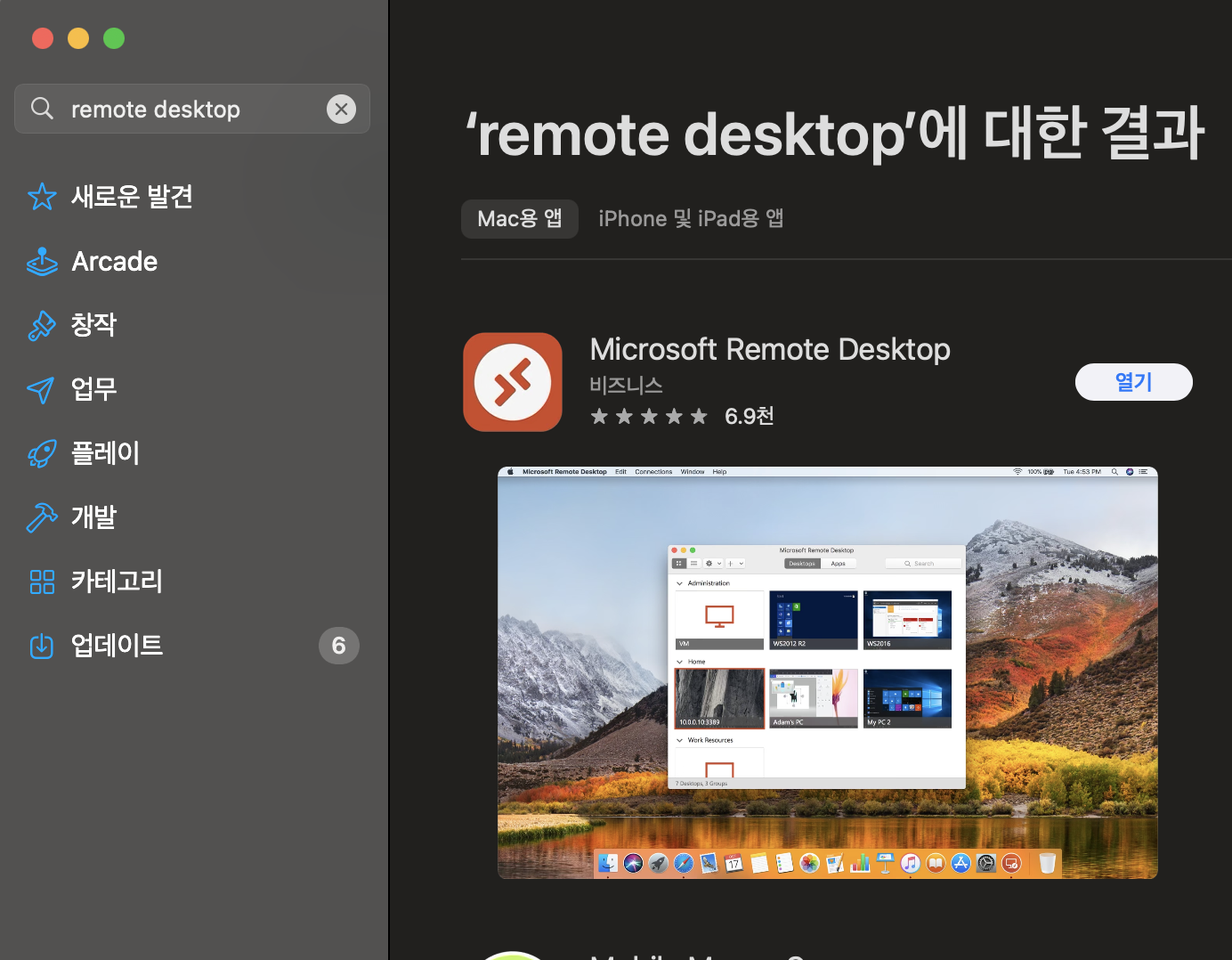Click the star icon beside 새로운 발견
The height and width of the screenshot is (960, 1232).
pos(42,197)
